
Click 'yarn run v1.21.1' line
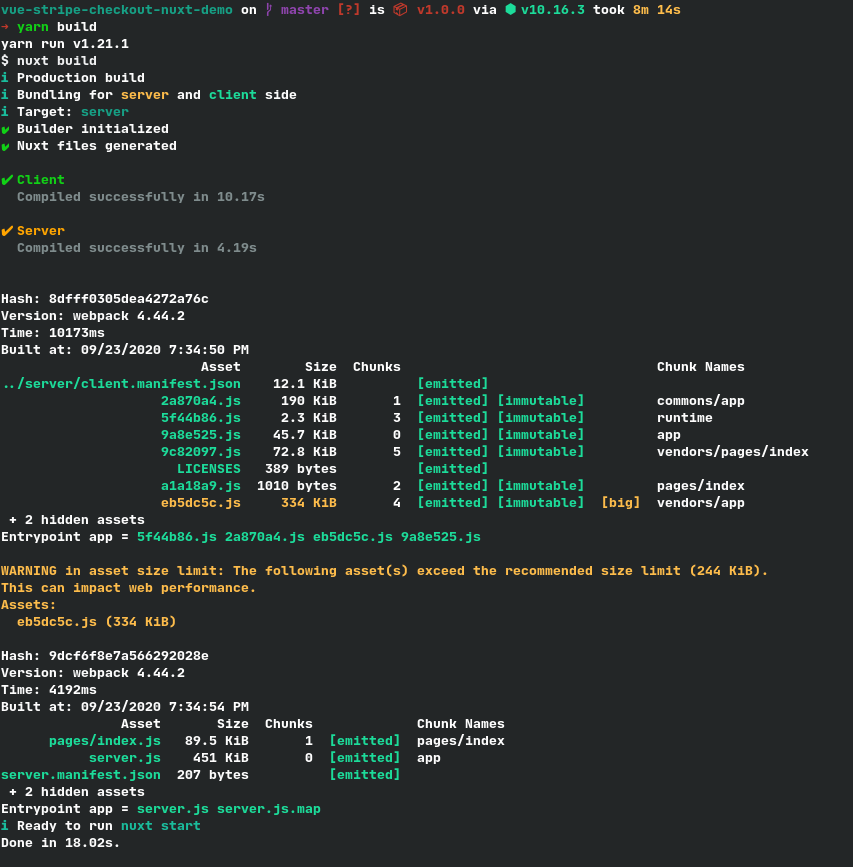(x=65, y=44)
